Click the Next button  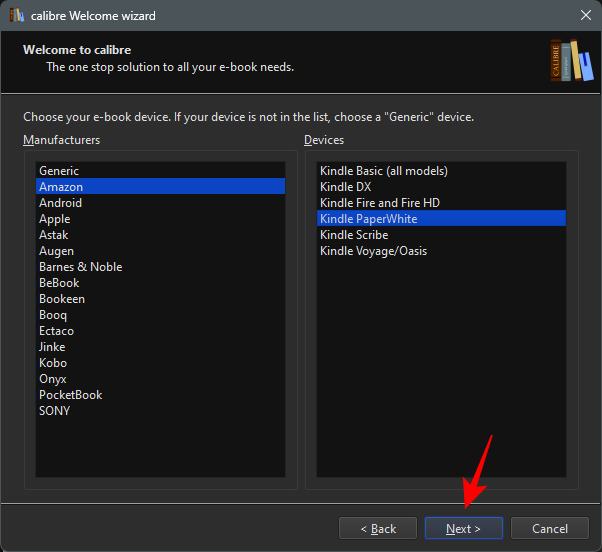463,529
